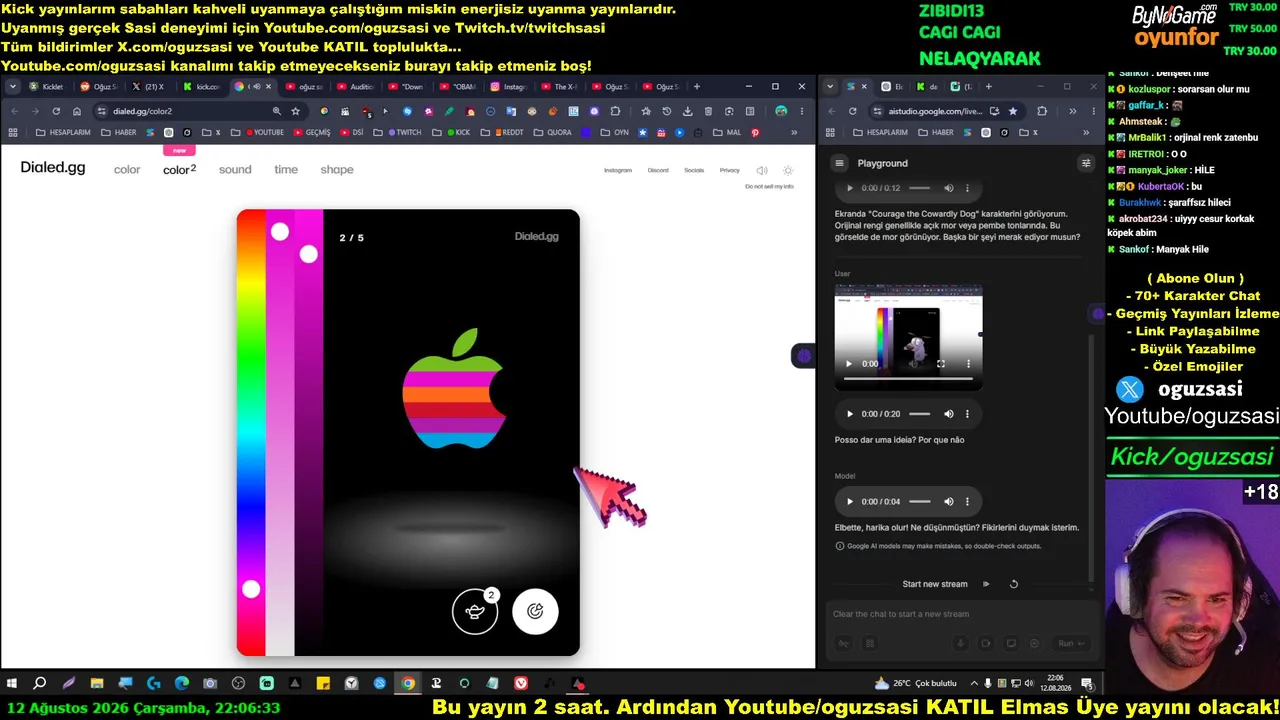Image resolution: width=1280 pixels, height=720 pixels.
Task: Open the color game tab
Action: 127,170
